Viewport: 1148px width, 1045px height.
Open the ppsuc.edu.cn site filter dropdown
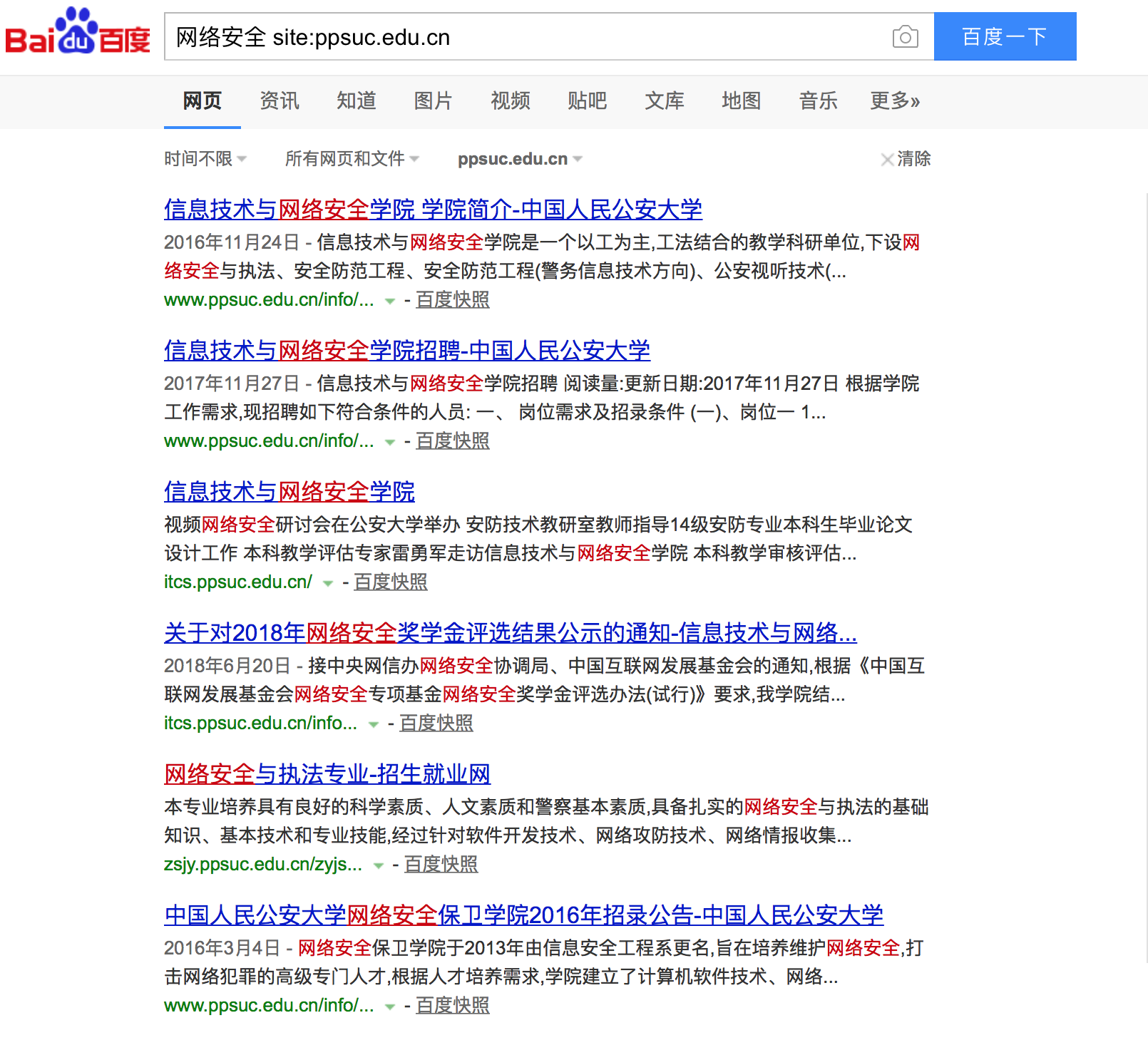(x=520, y=158)
